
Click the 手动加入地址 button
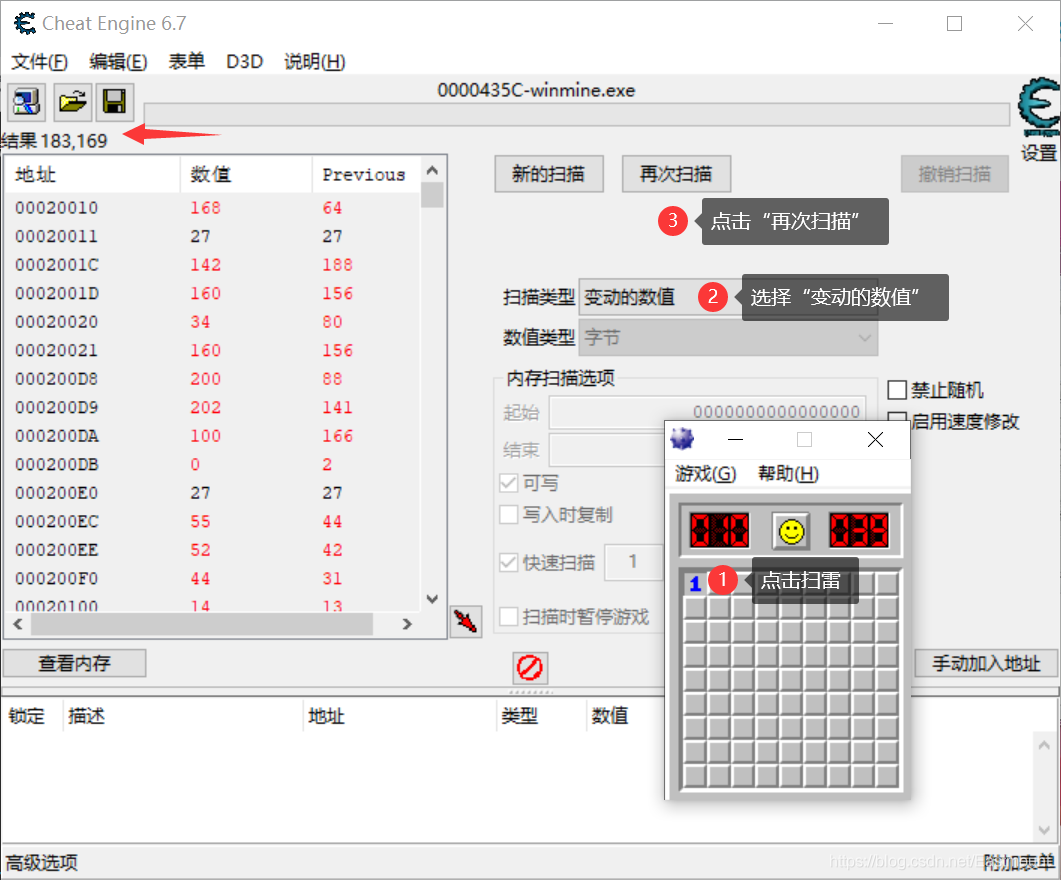pos(986,663)
